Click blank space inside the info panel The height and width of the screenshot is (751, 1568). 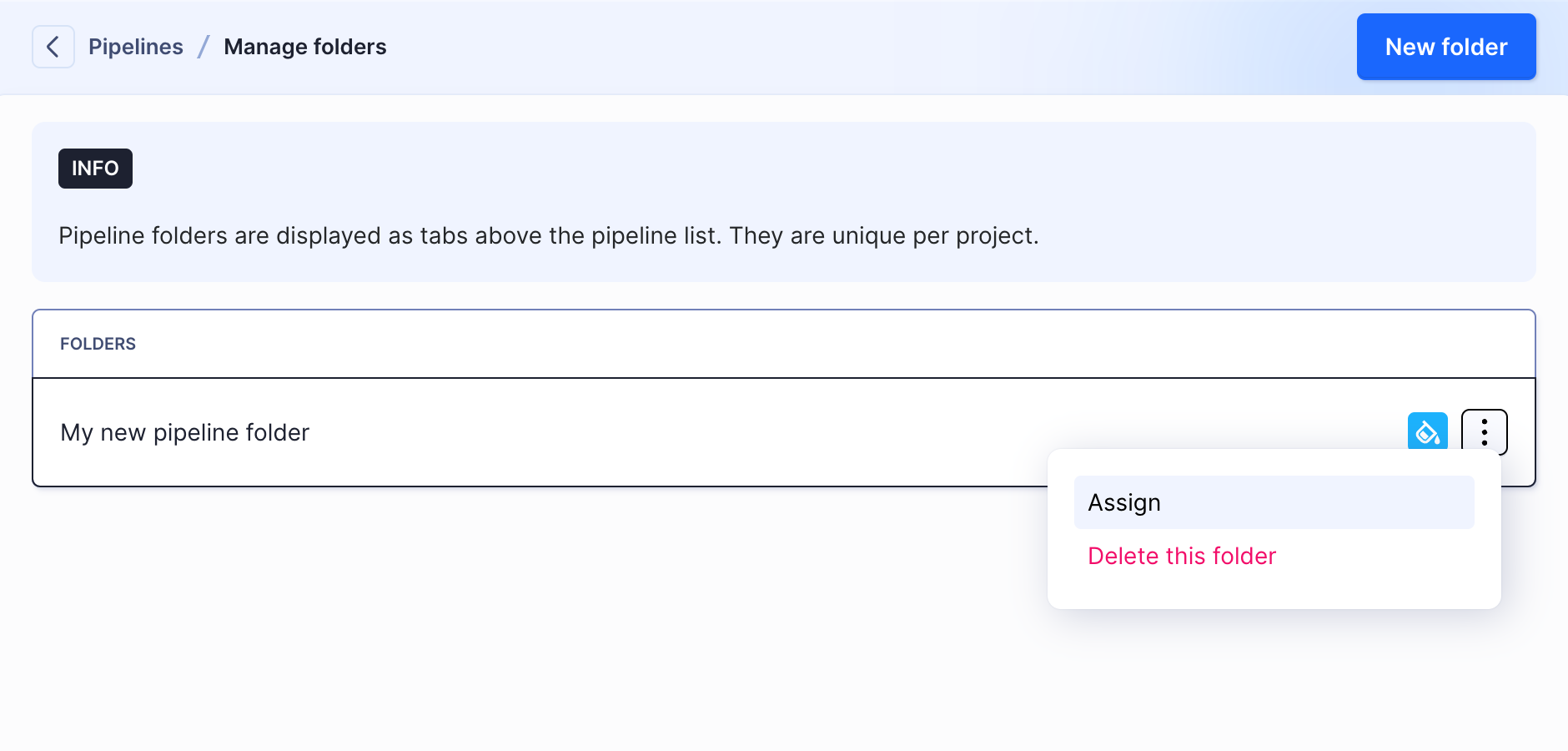pos(834,169)
